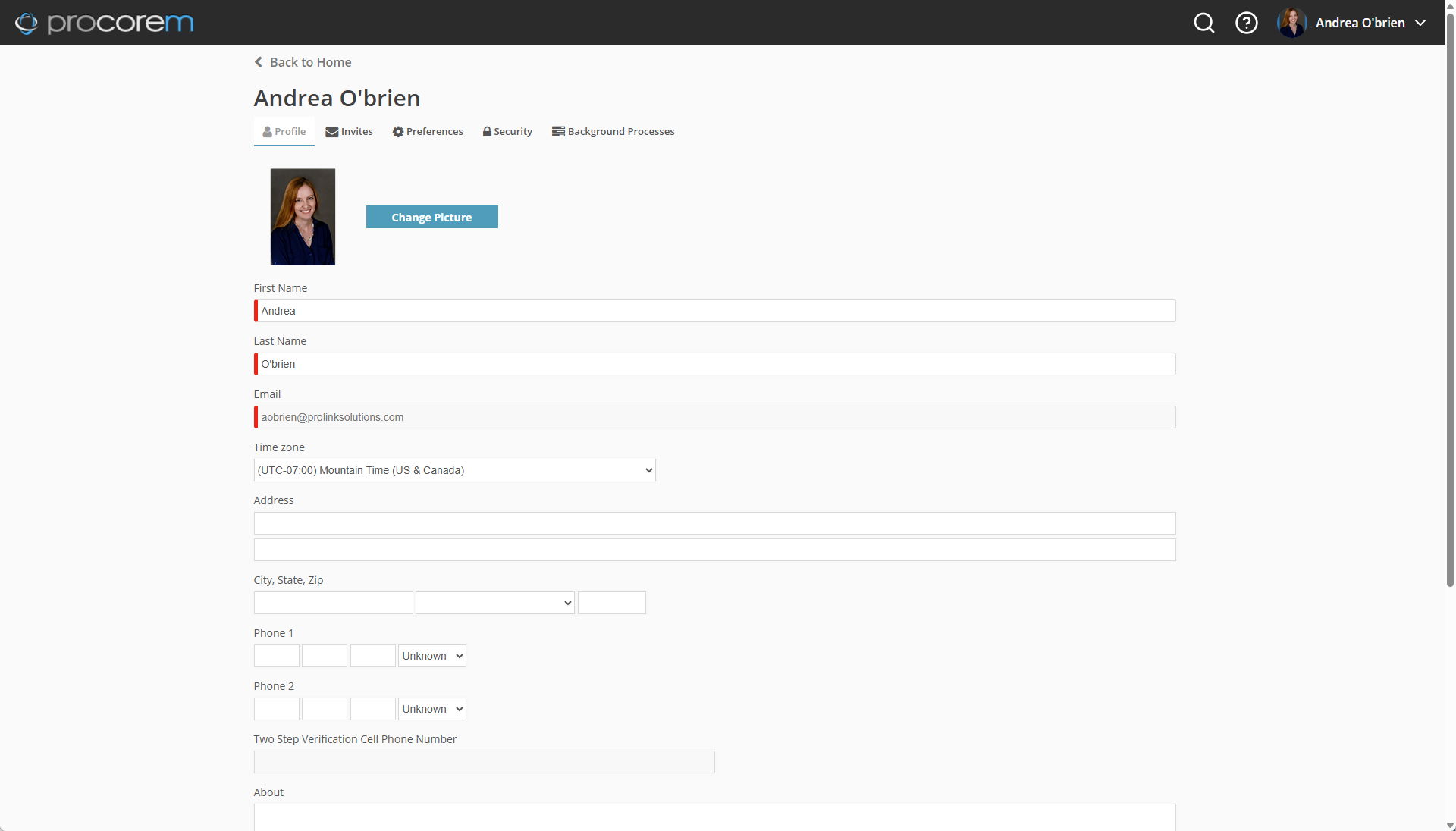Switch to the Security tab
This screenshot has width=1456, height=831.
507,131
